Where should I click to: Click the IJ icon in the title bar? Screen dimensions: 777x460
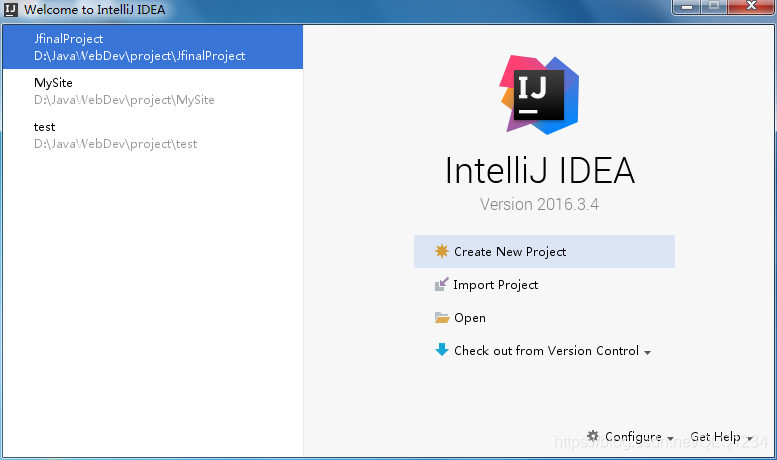10,9
